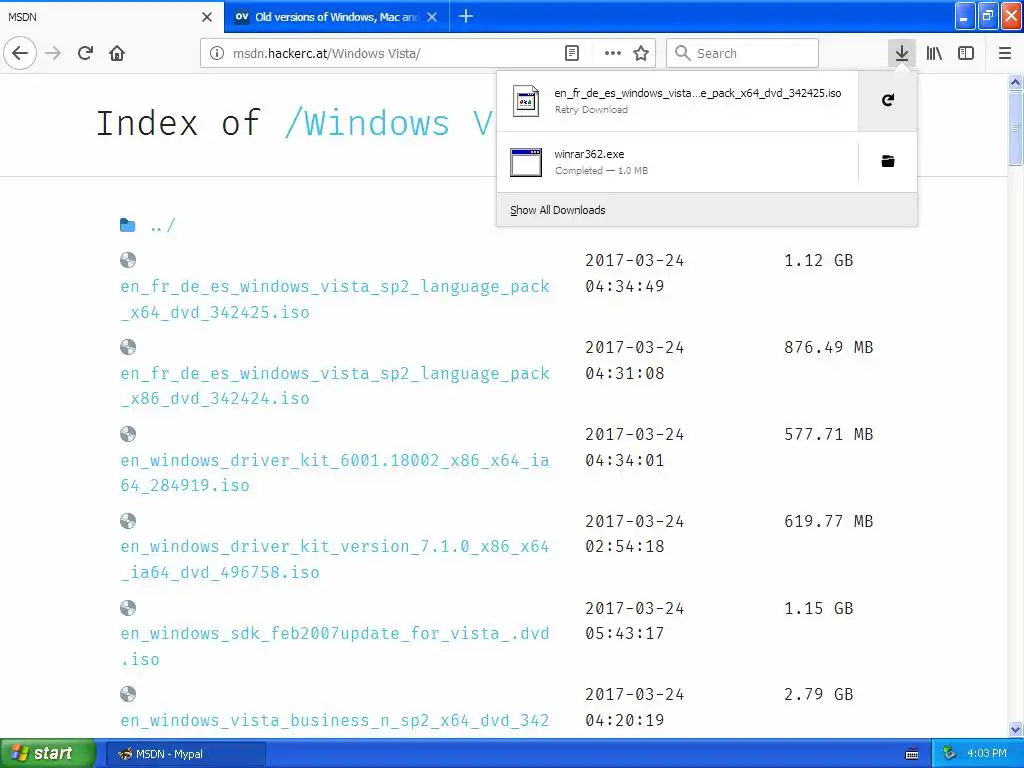Click MSDN - Mypal taskbar button

click(x=186, y=754)
